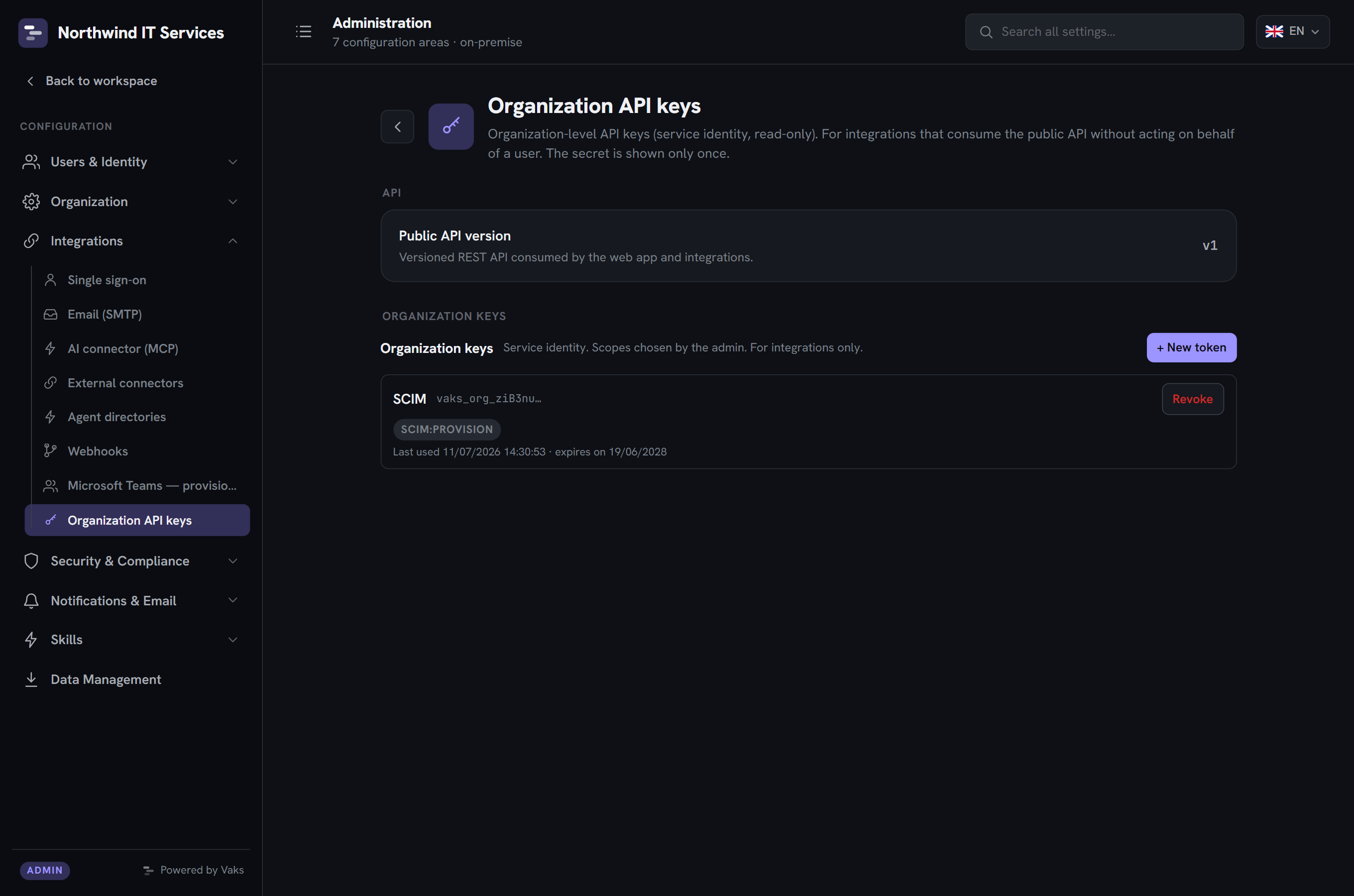1354x896 pixels.
Task: Click the Agent directories bolt icon
Action: point(51,417)
